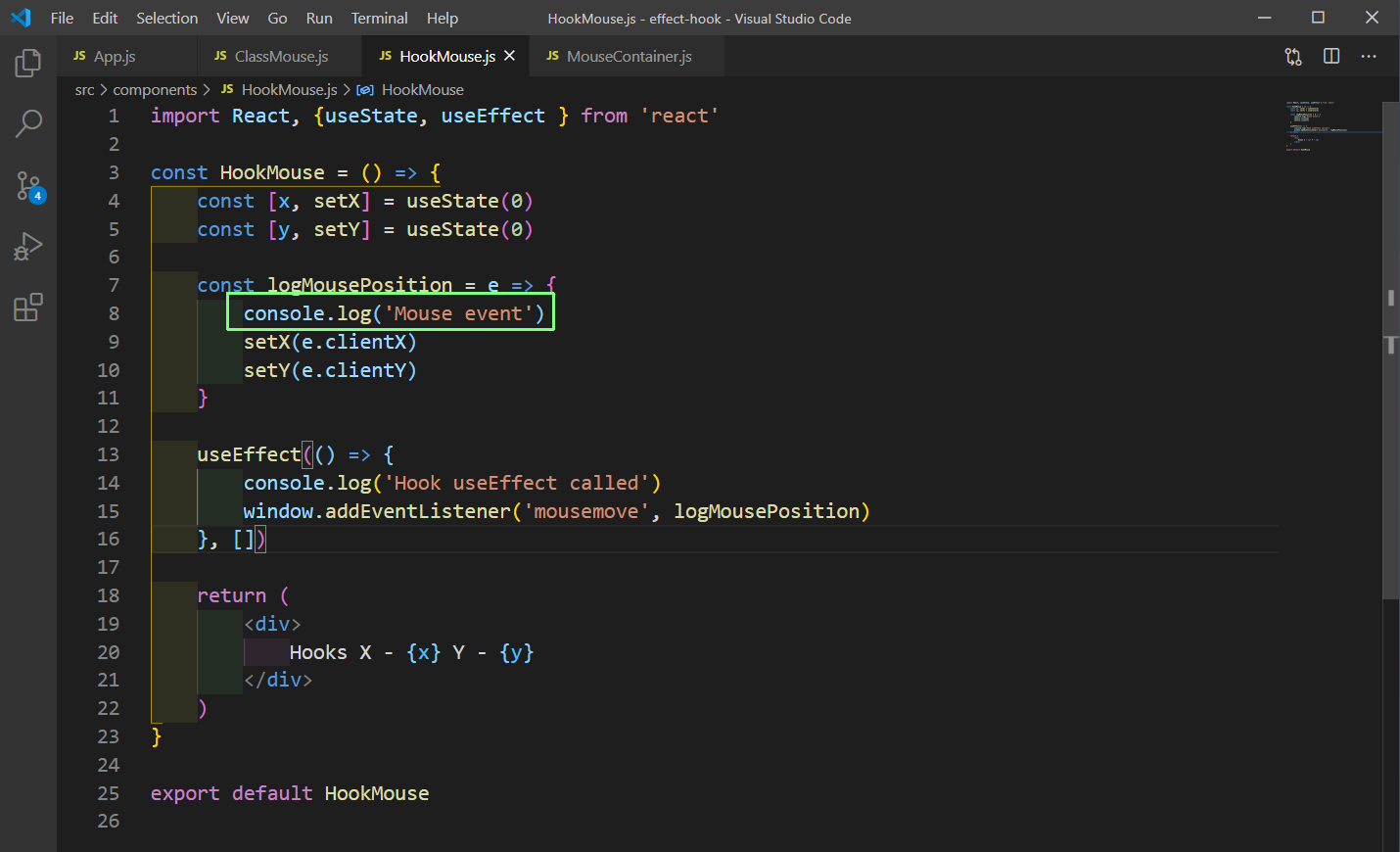1400x852 pixels.
Task: Open the Terminal menu
Action: 380,18
